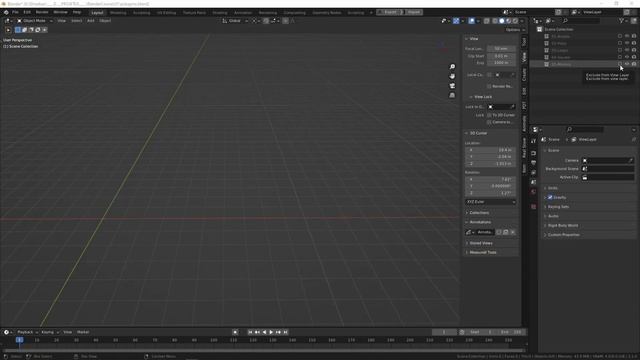Viewport: 640px width, 360px height.
Task: Click the Export button in the top bar
Action: [390, 12]
